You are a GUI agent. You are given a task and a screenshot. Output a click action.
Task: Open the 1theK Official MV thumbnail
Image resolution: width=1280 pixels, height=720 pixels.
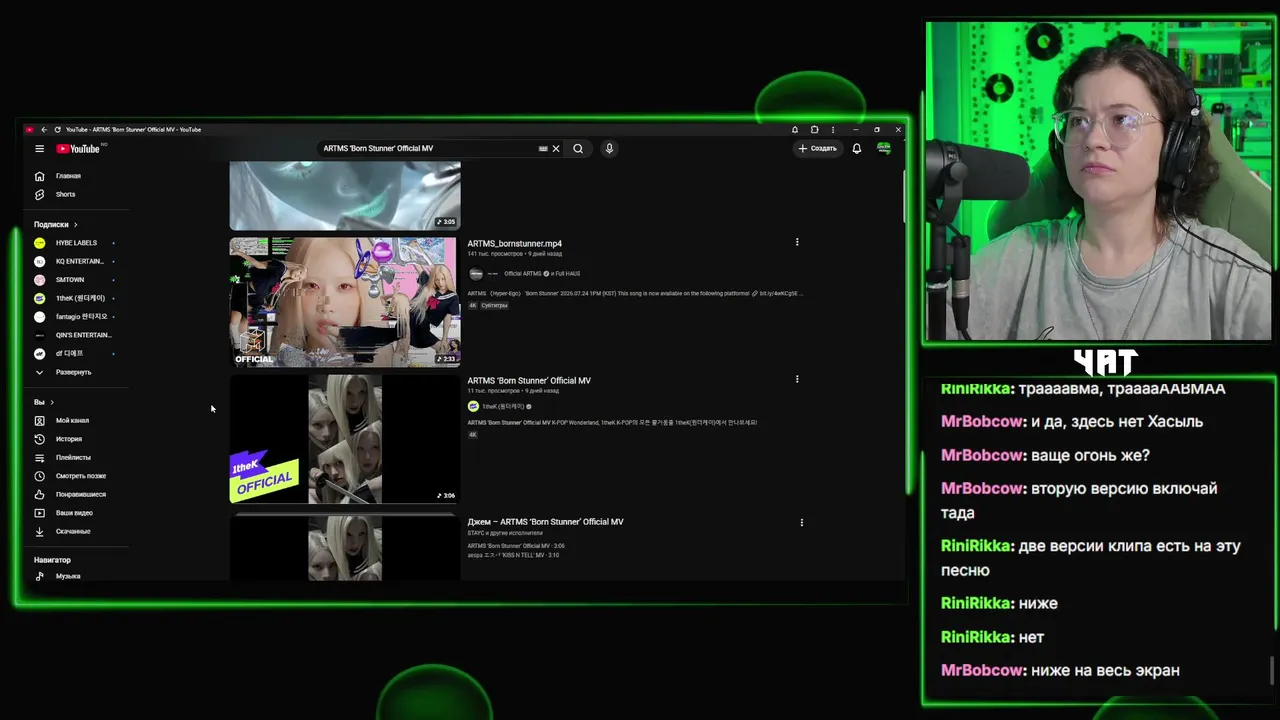pyautogui.click(x=345, y=439)
